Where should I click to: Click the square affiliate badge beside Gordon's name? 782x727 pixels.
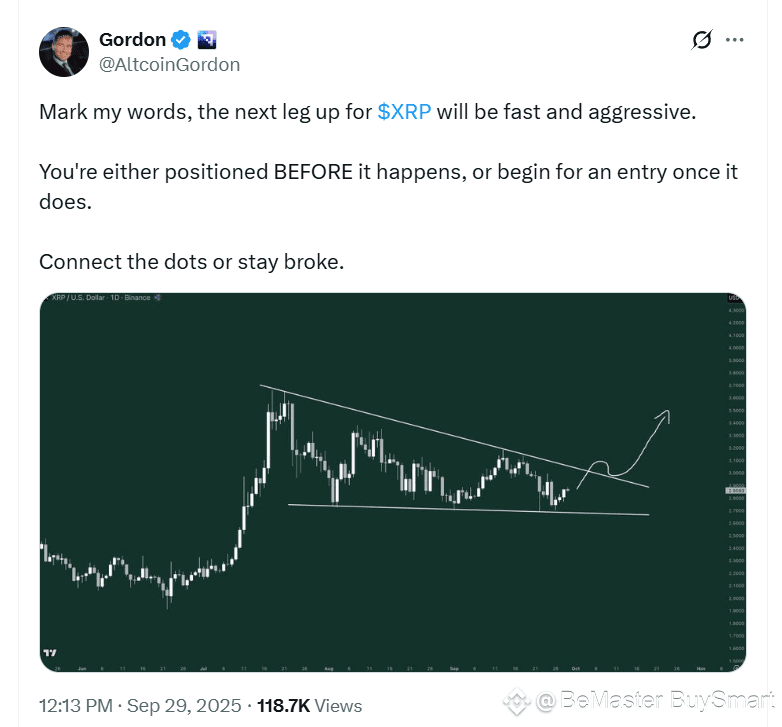click(207, 40)
